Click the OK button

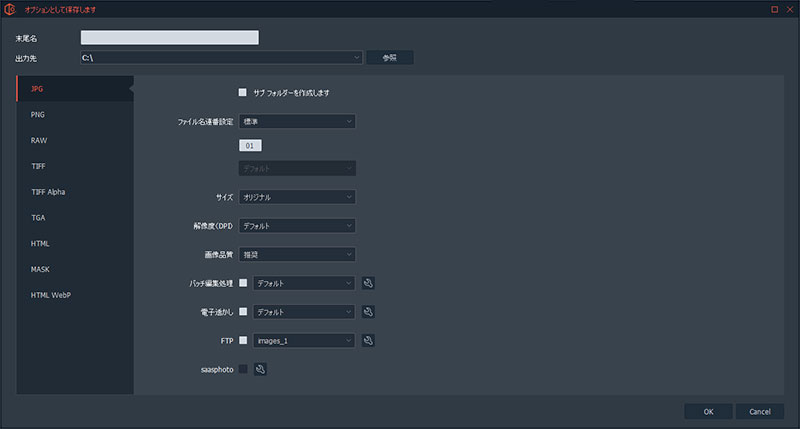pos(708,411)
